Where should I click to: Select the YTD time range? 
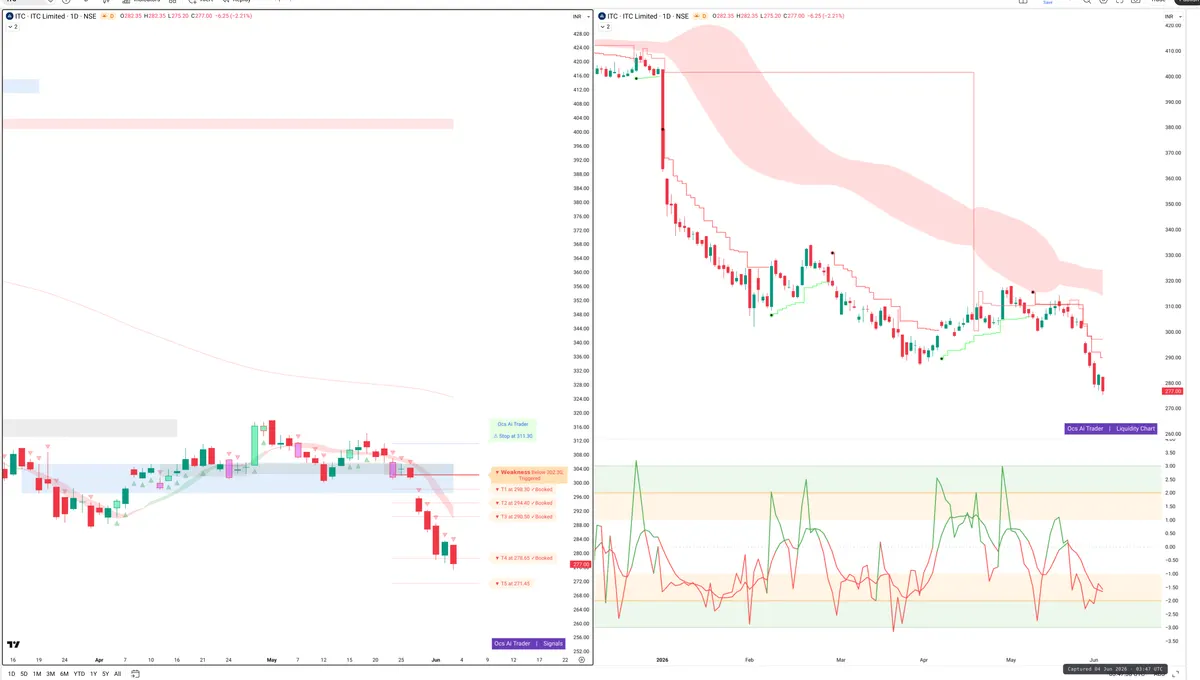click(79, 674)
